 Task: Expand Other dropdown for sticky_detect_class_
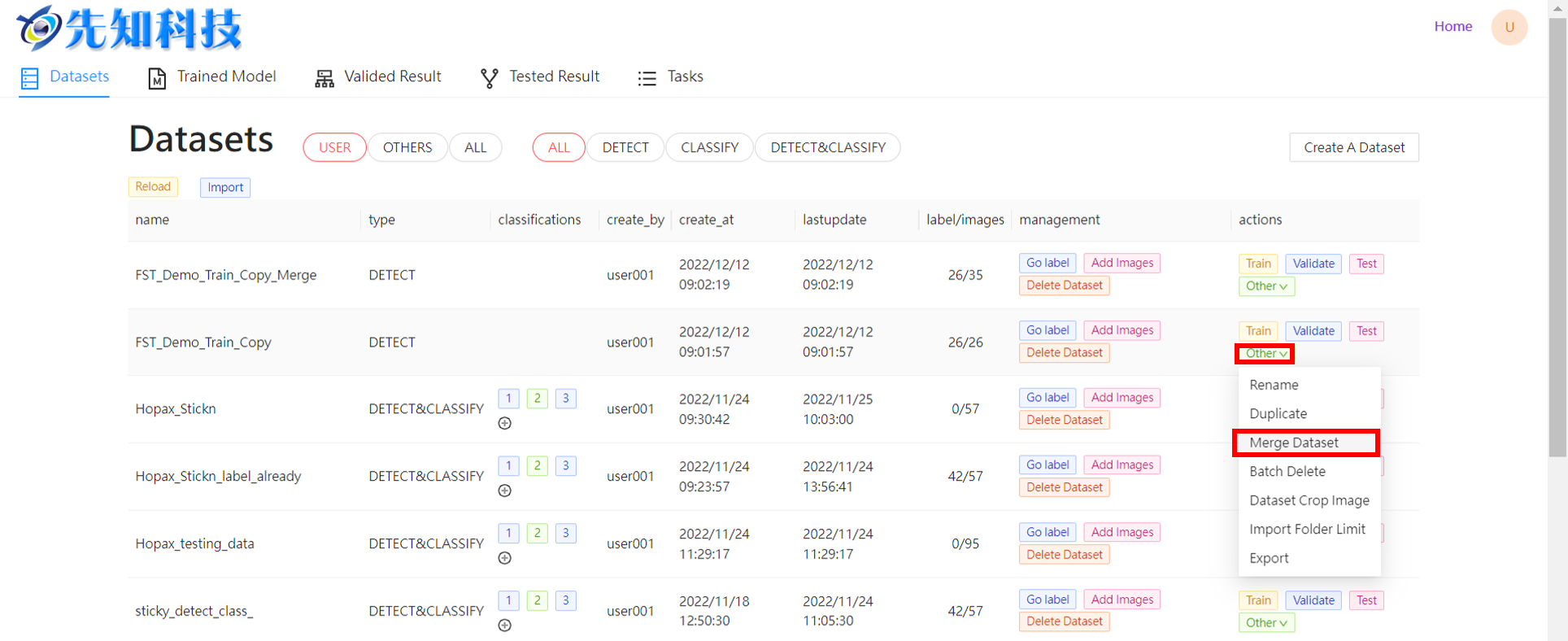click(1266, 623)
